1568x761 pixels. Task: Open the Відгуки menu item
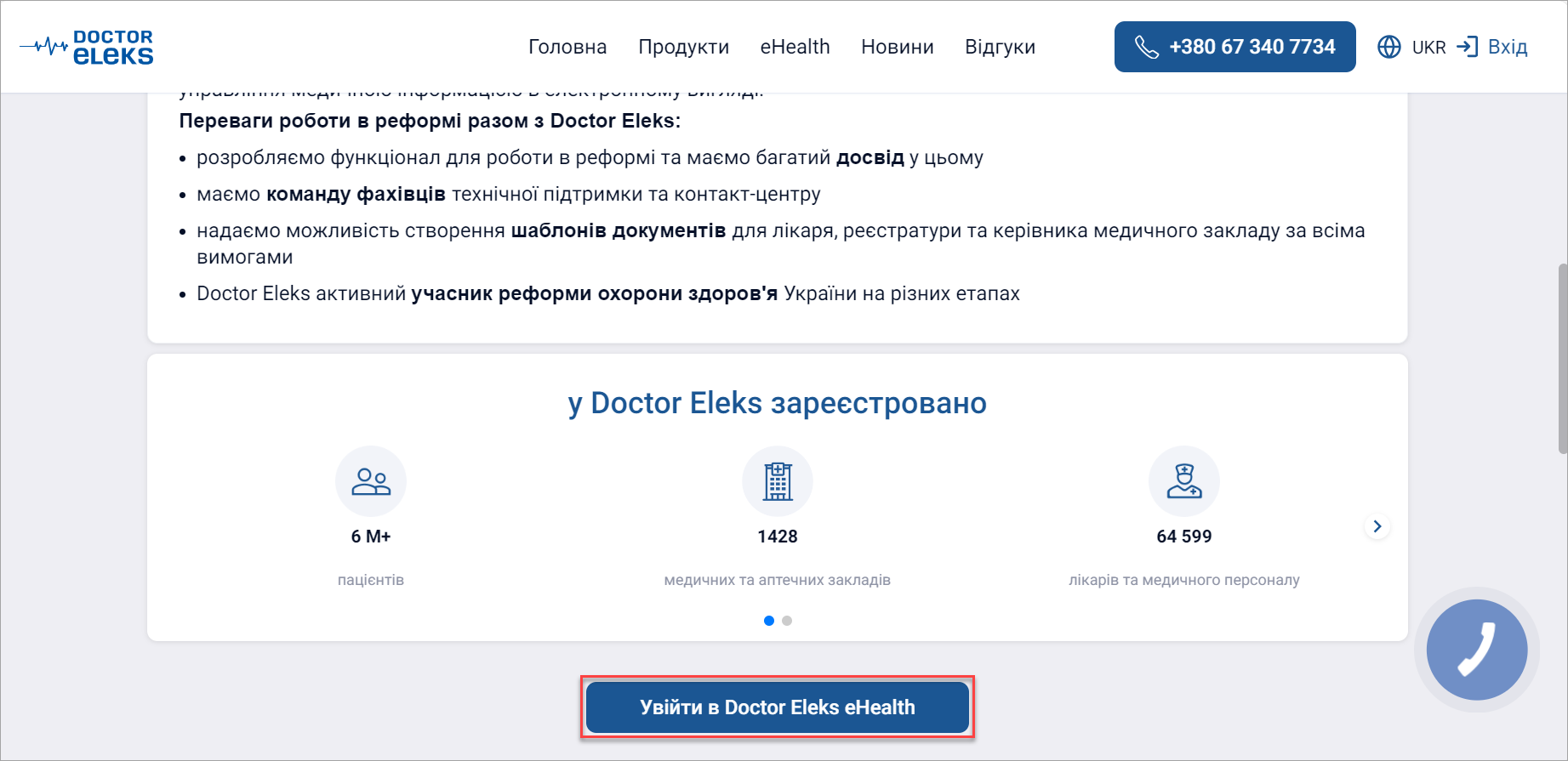click(x=1000, y=47)
